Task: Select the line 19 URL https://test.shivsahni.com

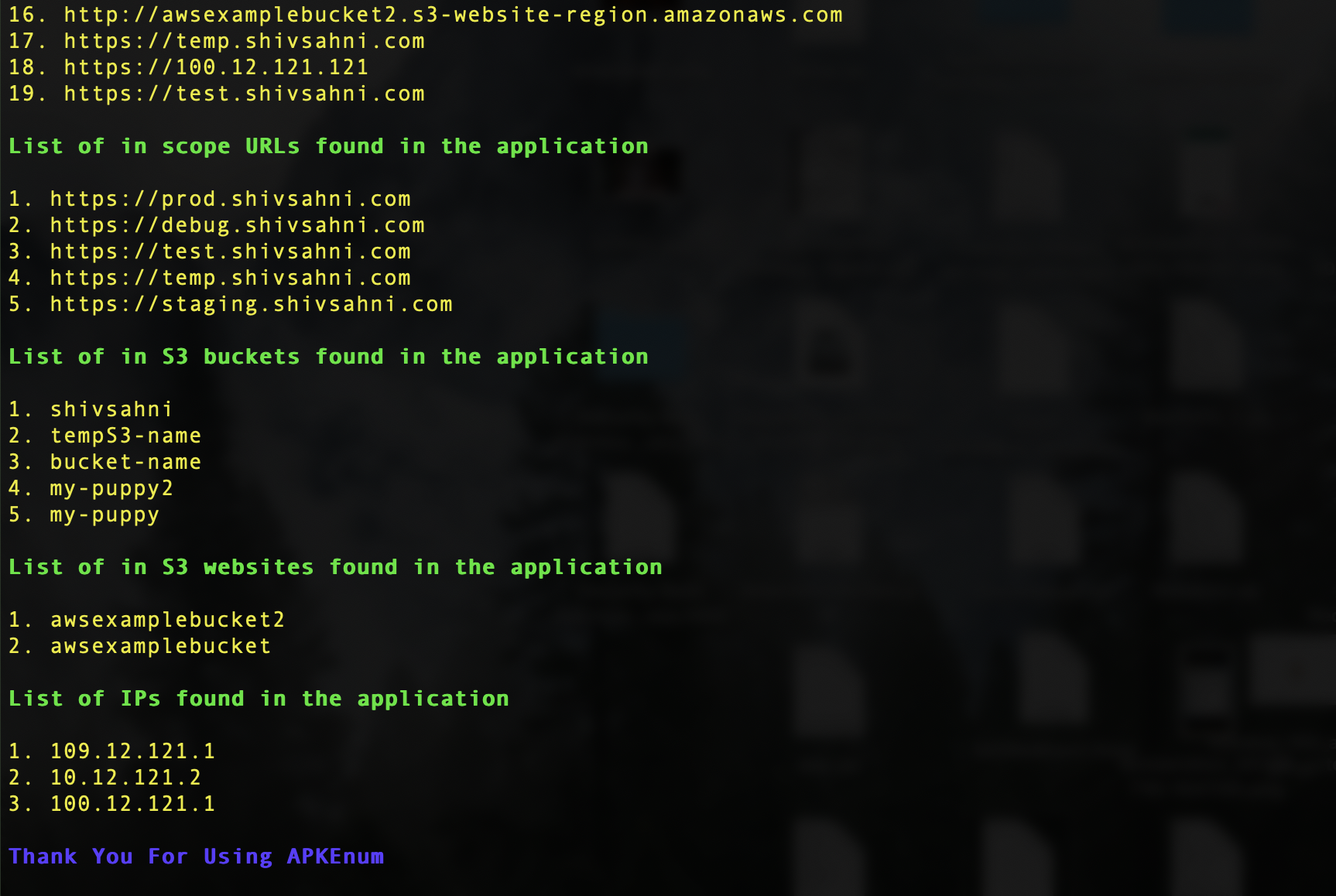Action: (244, 94)
